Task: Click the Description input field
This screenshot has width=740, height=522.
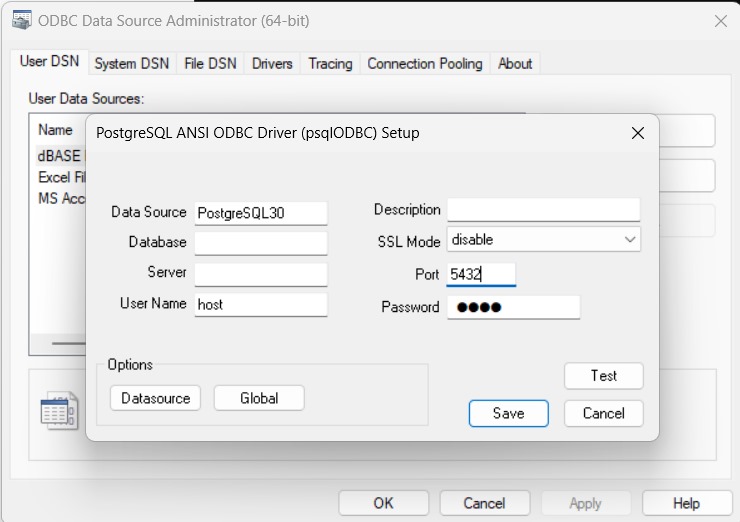Action: click(x=544, y=210)
